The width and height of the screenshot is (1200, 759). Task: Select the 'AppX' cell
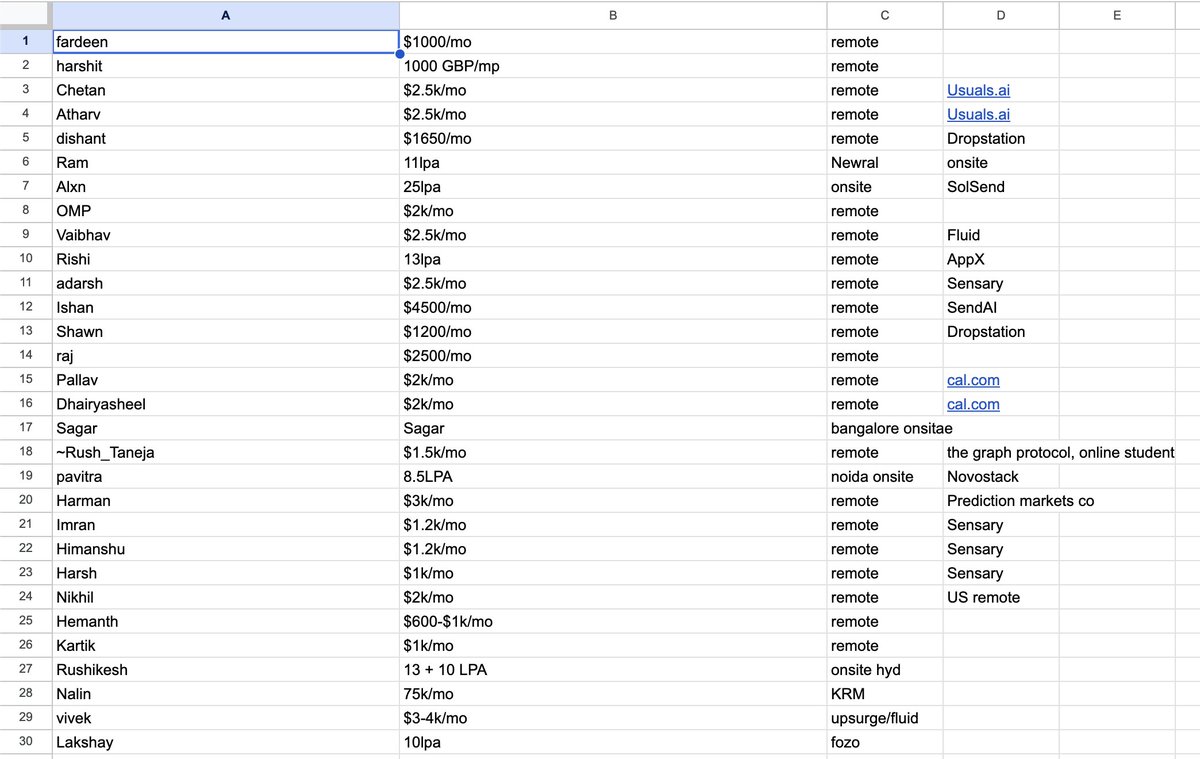pyautogui.click(x=1001, y=259)
